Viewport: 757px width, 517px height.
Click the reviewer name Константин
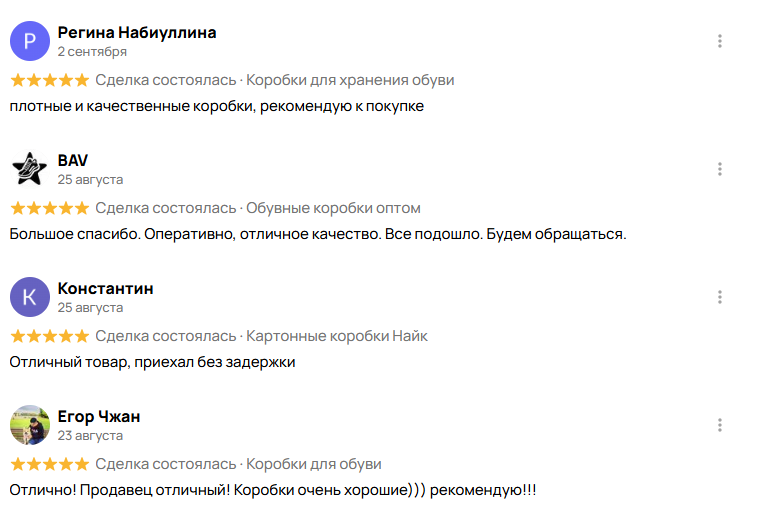tap(105, 288)
